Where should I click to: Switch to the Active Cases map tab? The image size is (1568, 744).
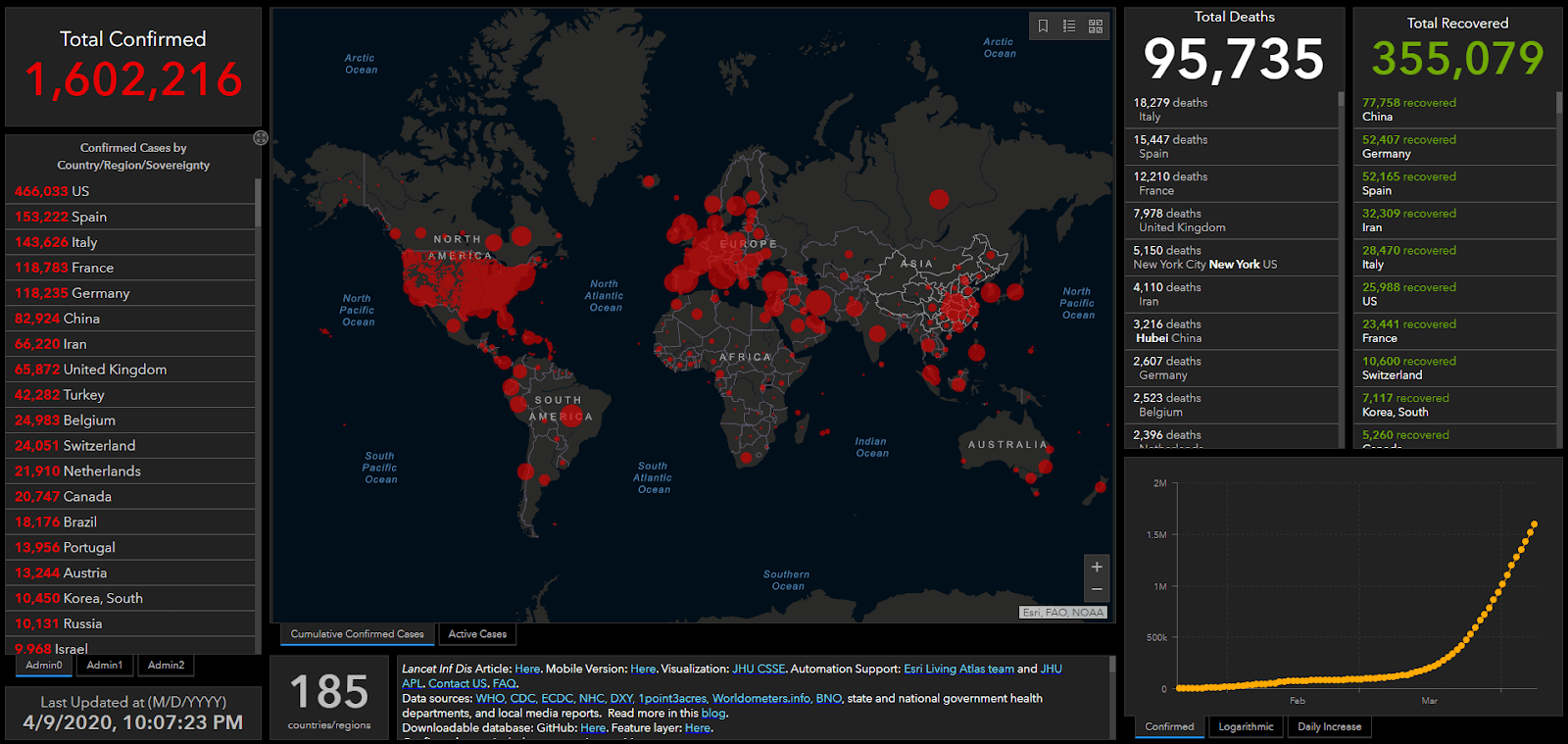click(477, 634)
